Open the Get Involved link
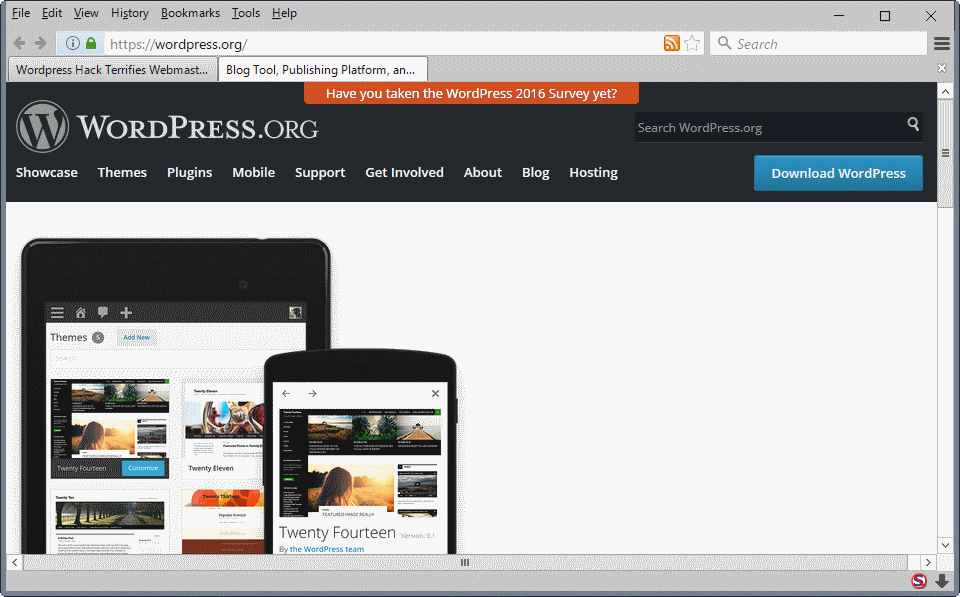This screenshot has height=597, width=960. pyautogui.click(x=405, y=173)
